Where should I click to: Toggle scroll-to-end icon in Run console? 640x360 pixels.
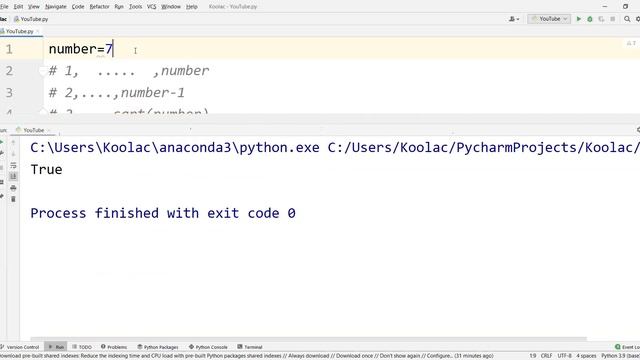tap(13, 176)
